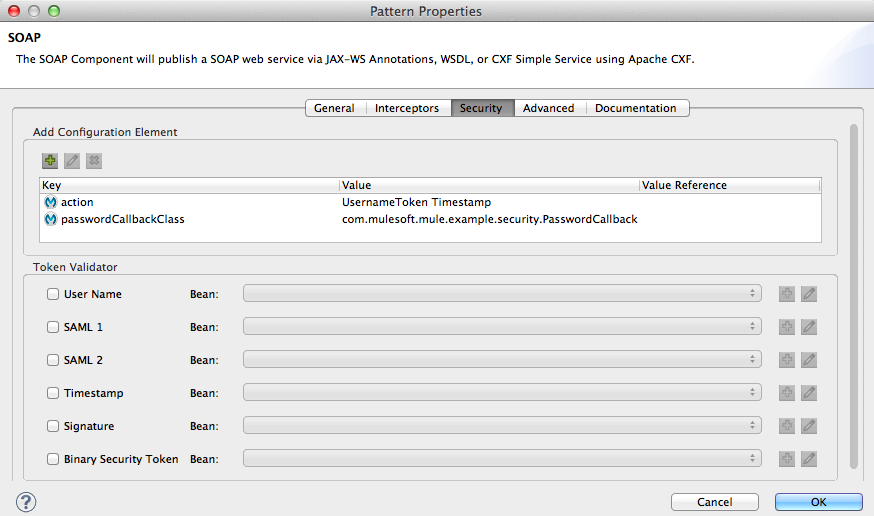Click the edit pencil icon above the Key table
Viewport: 874px width, 516px height.
point(72,160)
